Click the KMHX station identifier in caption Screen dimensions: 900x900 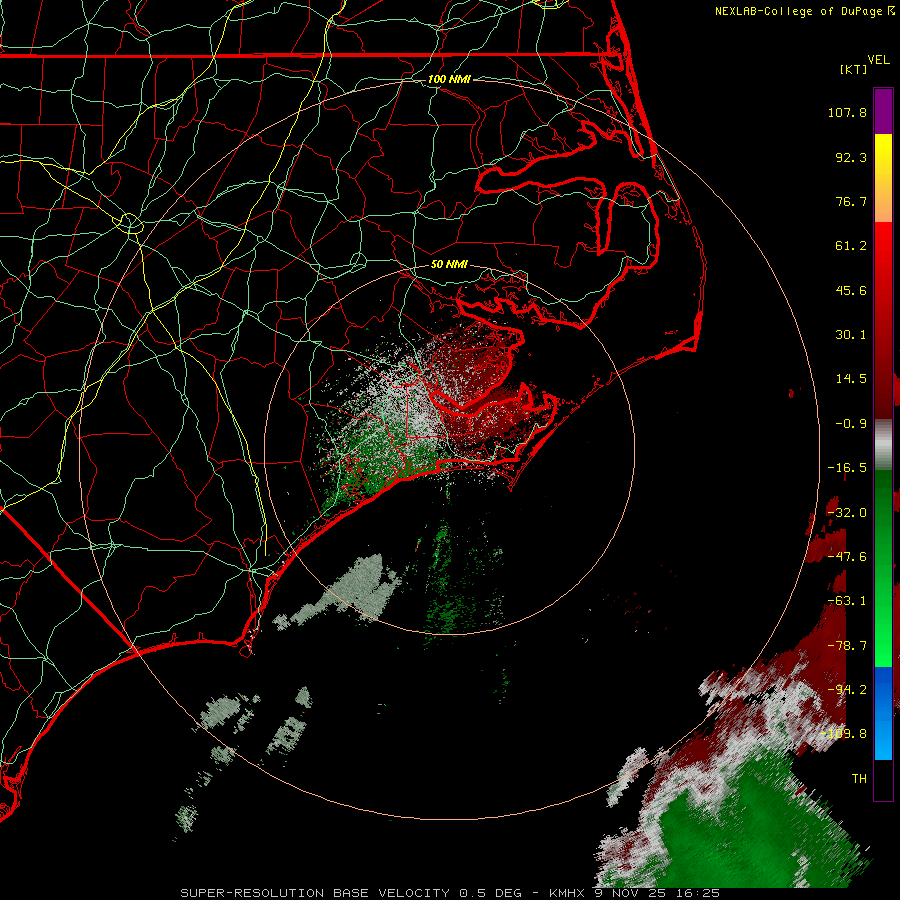(x=567, y=893)
